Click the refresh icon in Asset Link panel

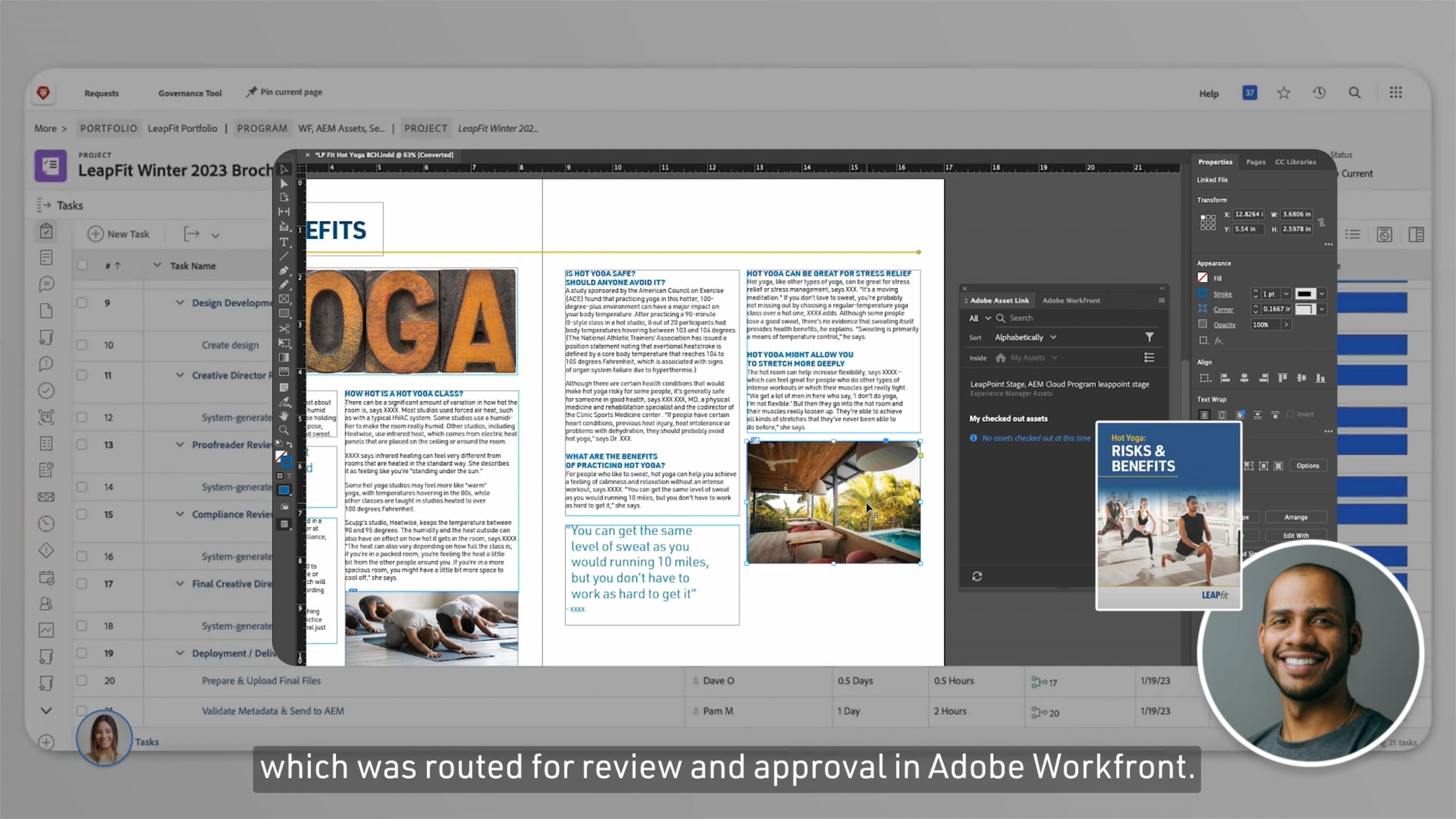(x=977, y=576)
